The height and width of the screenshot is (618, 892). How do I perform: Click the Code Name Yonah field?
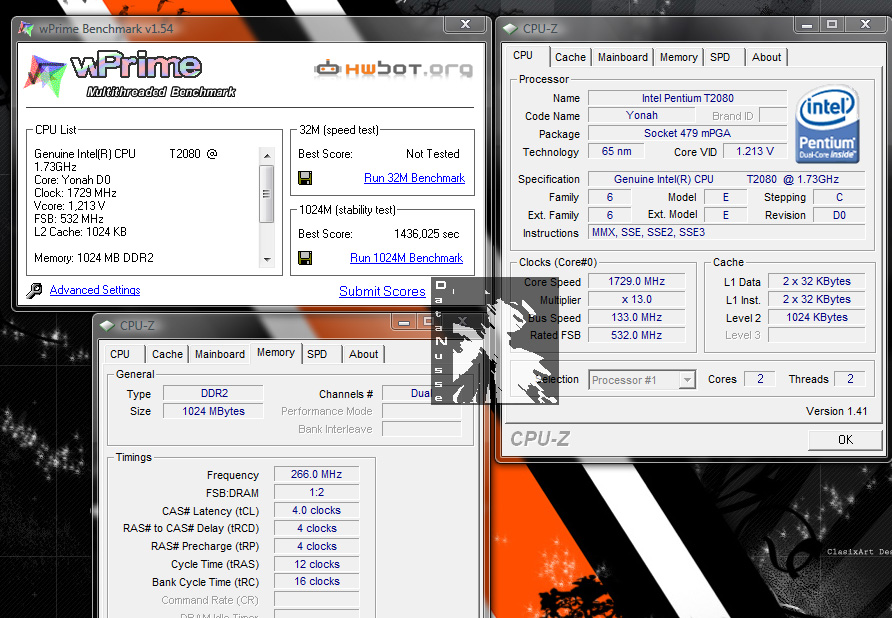click(642, 115)
